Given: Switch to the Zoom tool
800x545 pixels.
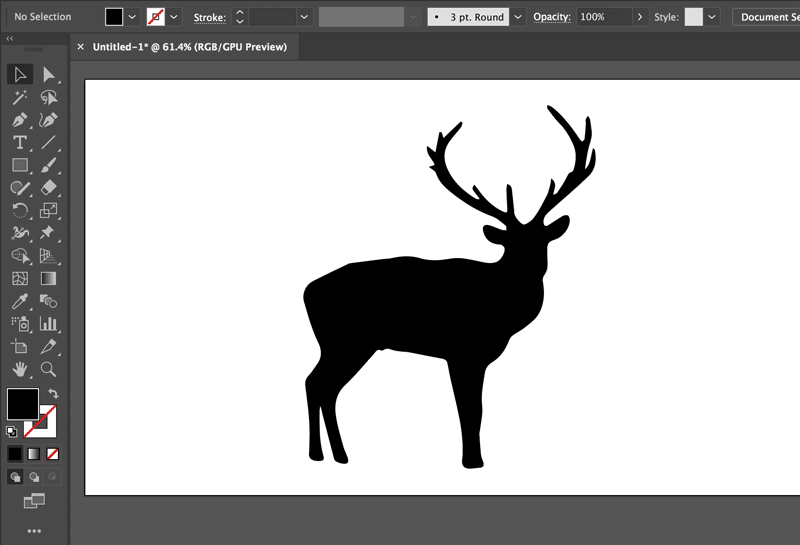Looking at the screenshot, I should (x=48, y=369).
